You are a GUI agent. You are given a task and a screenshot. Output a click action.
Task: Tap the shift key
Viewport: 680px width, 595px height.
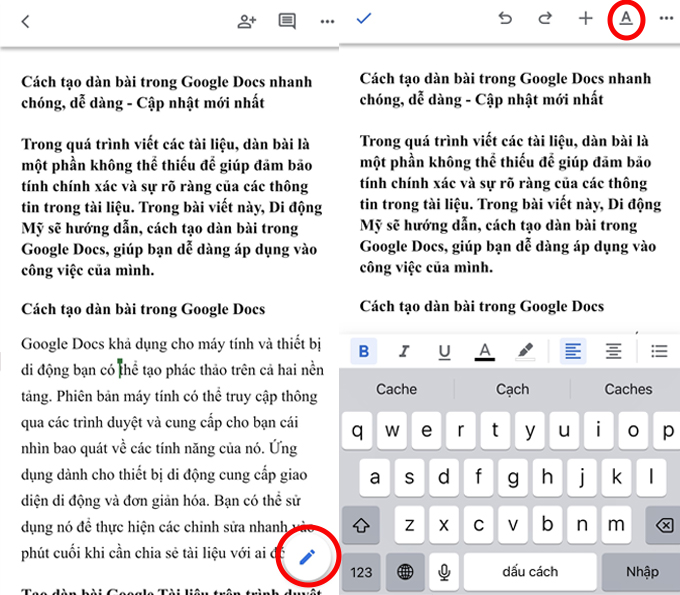click(x=361, y=525)
